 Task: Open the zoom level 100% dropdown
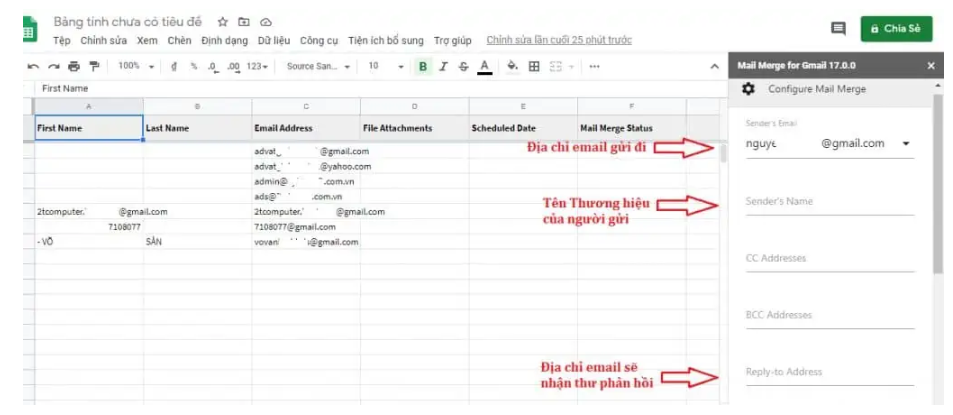point(137,67)
